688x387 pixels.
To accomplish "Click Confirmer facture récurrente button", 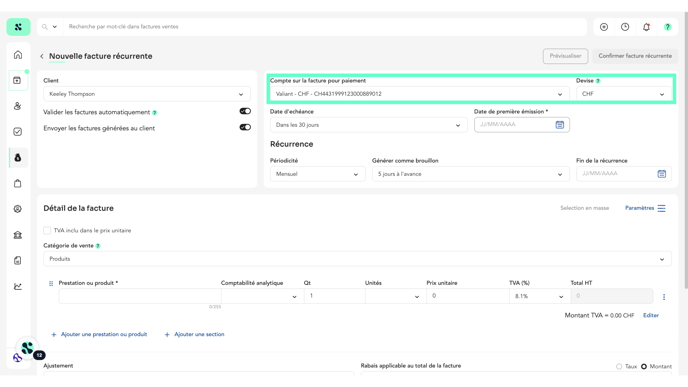I will pyautogui.click(x=635, y=56).
